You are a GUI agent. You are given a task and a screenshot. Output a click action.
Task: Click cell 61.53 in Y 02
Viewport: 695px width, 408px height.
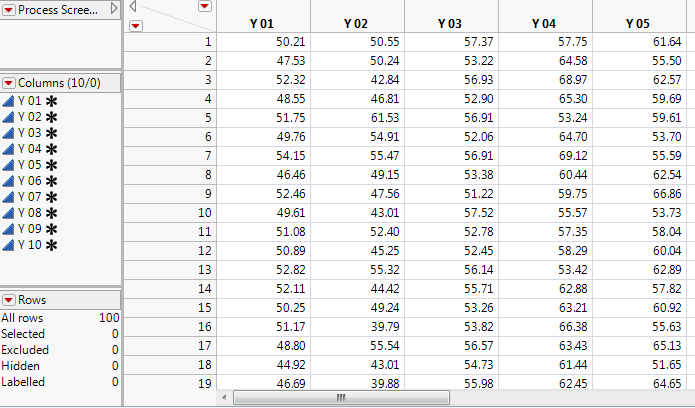click(357, 118)
